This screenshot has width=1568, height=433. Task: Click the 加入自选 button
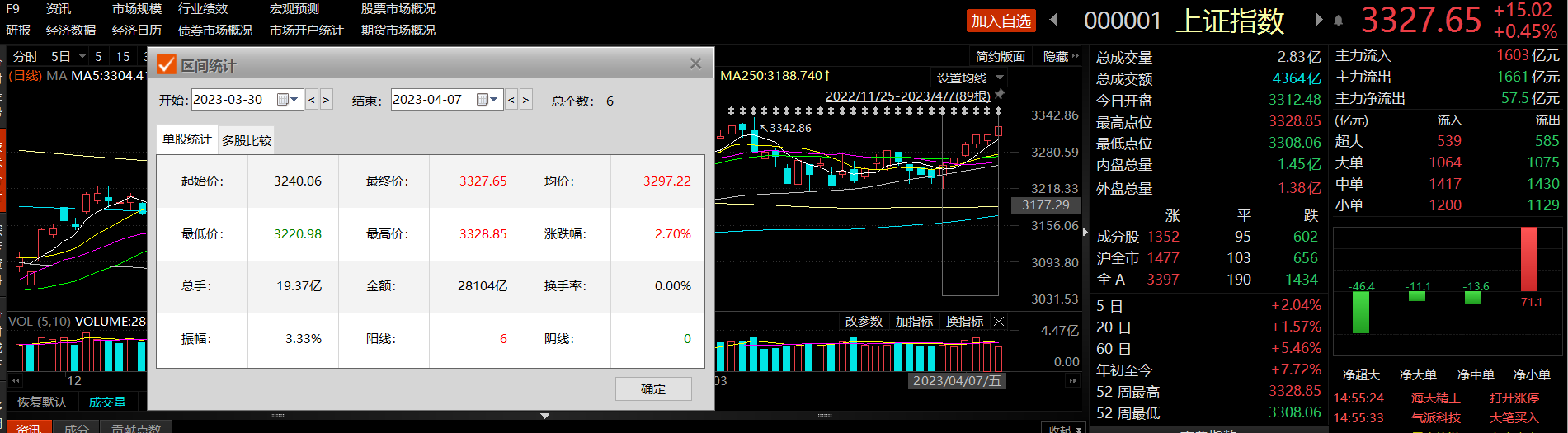tap(1001, 21)
